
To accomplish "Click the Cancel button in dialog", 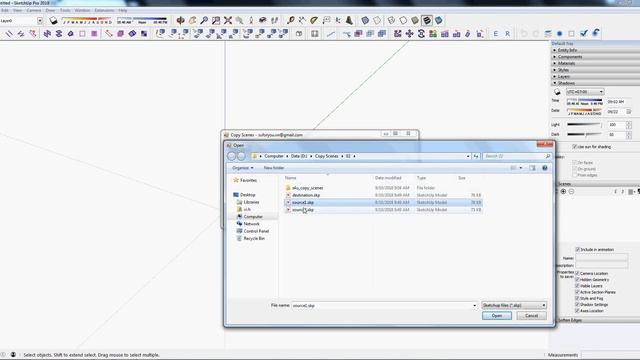I will tap(531, 316).
